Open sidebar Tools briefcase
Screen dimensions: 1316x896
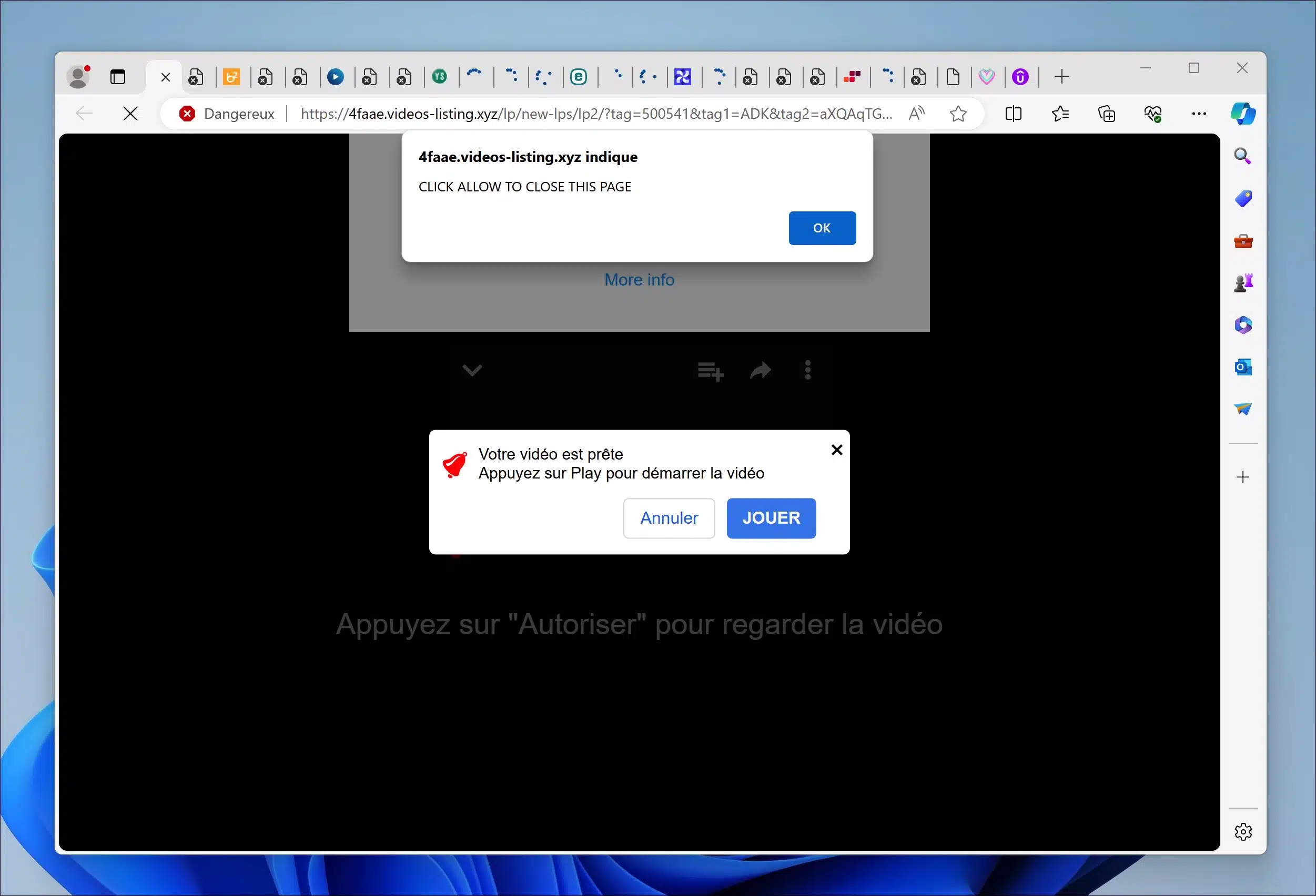1243,241
